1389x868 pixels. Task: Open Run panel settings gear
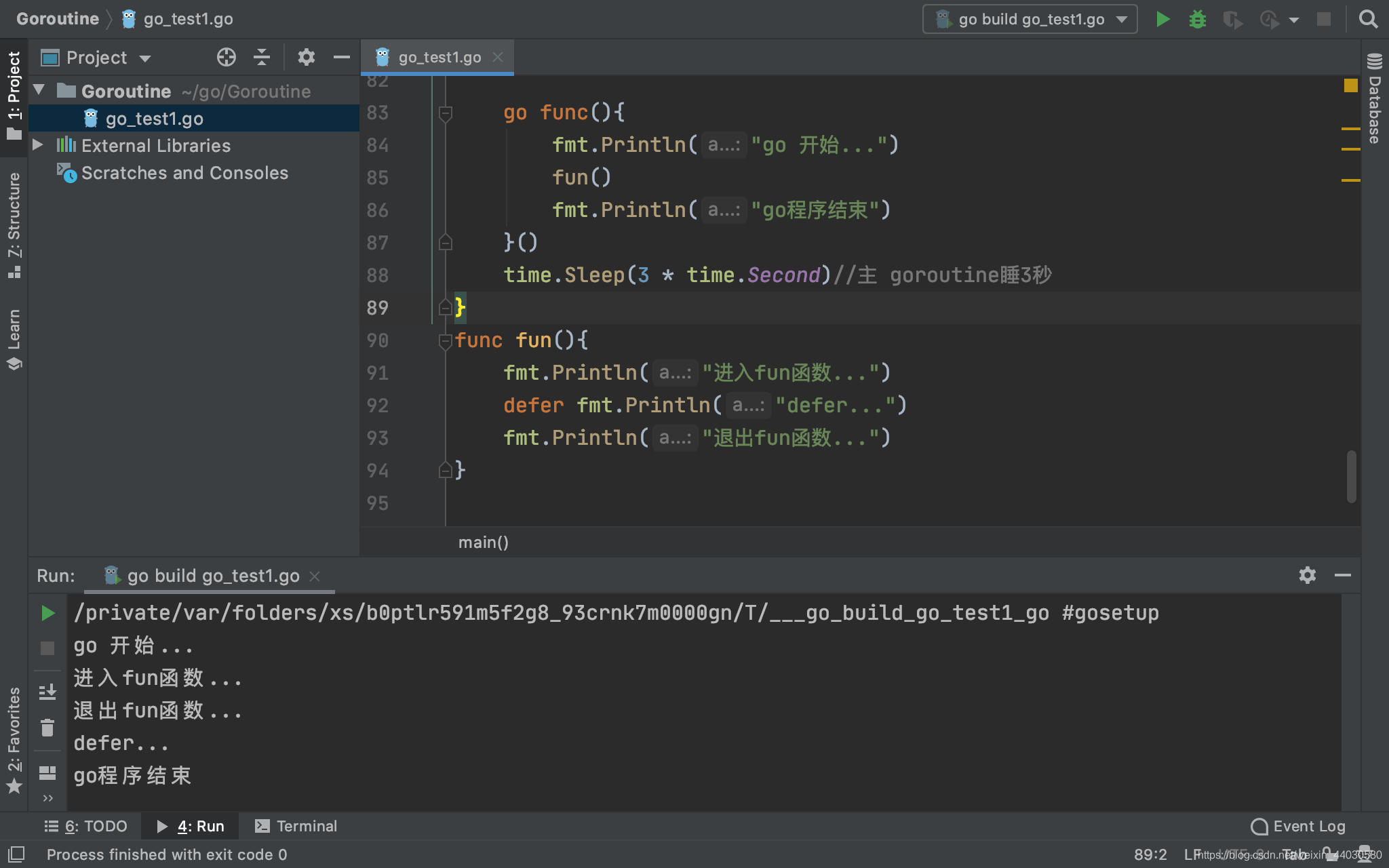click(x=1308, y=575)
